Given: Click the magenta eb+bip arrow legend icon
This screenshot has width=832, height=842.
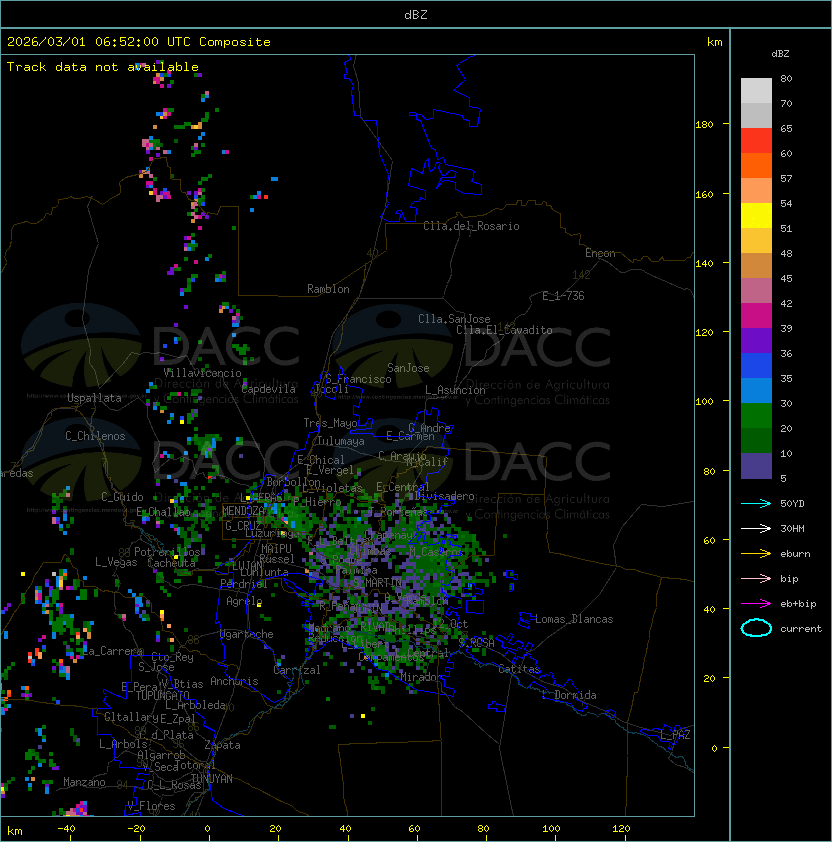Looking at the screenshot, I should tap(756, 604).
